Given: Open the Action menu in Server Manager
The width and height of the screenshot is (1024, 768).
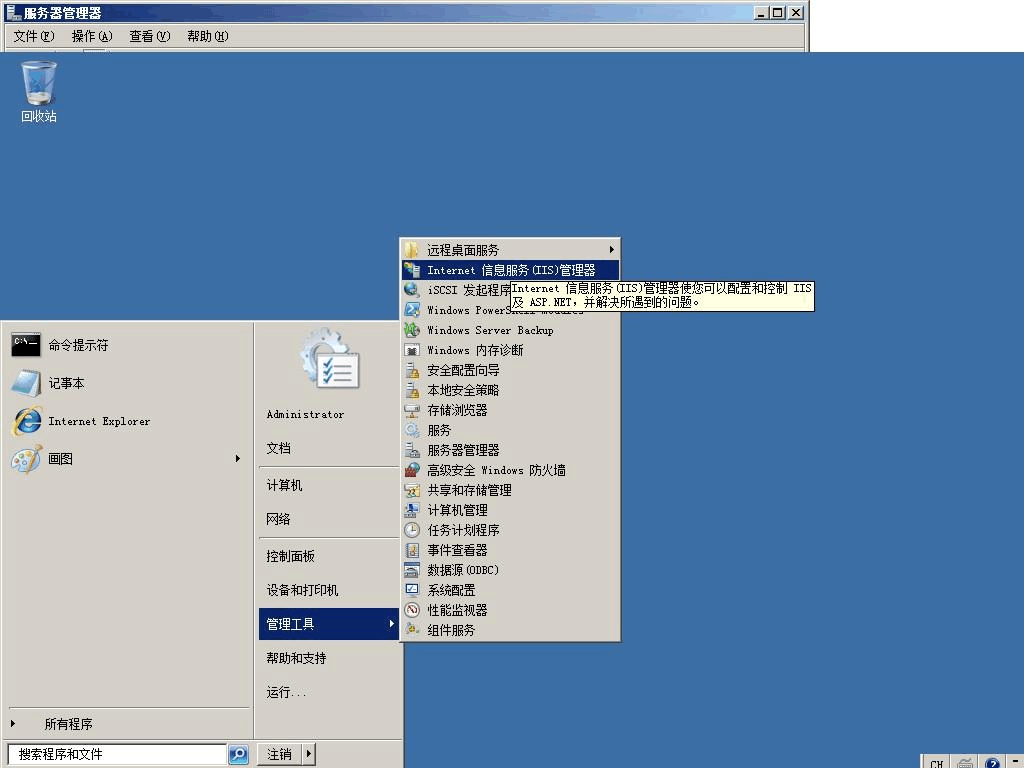Looking at the screenshot, I should tap(91, 36).
